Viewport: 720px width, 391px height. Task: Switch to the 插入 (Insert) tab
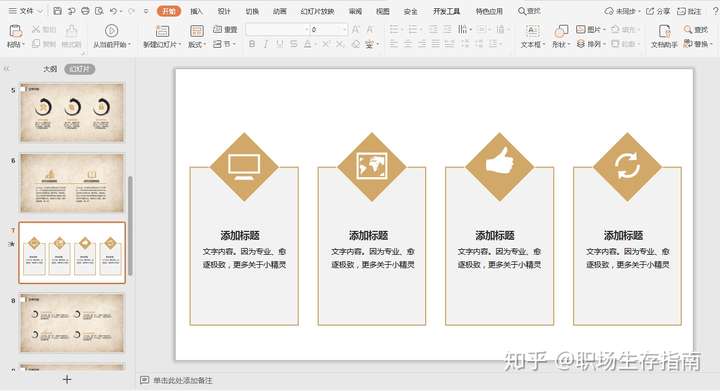[197, 11]
